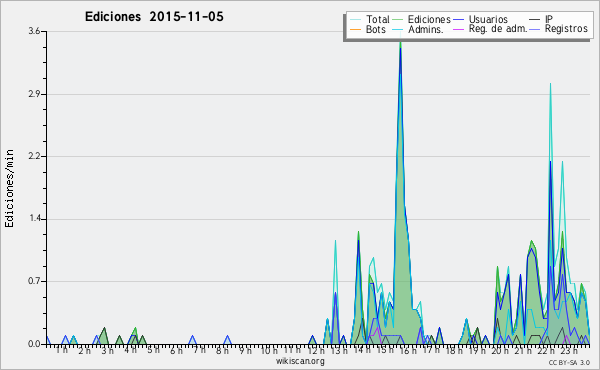Click the "5 h" x-axis label

tap(153, 350)
